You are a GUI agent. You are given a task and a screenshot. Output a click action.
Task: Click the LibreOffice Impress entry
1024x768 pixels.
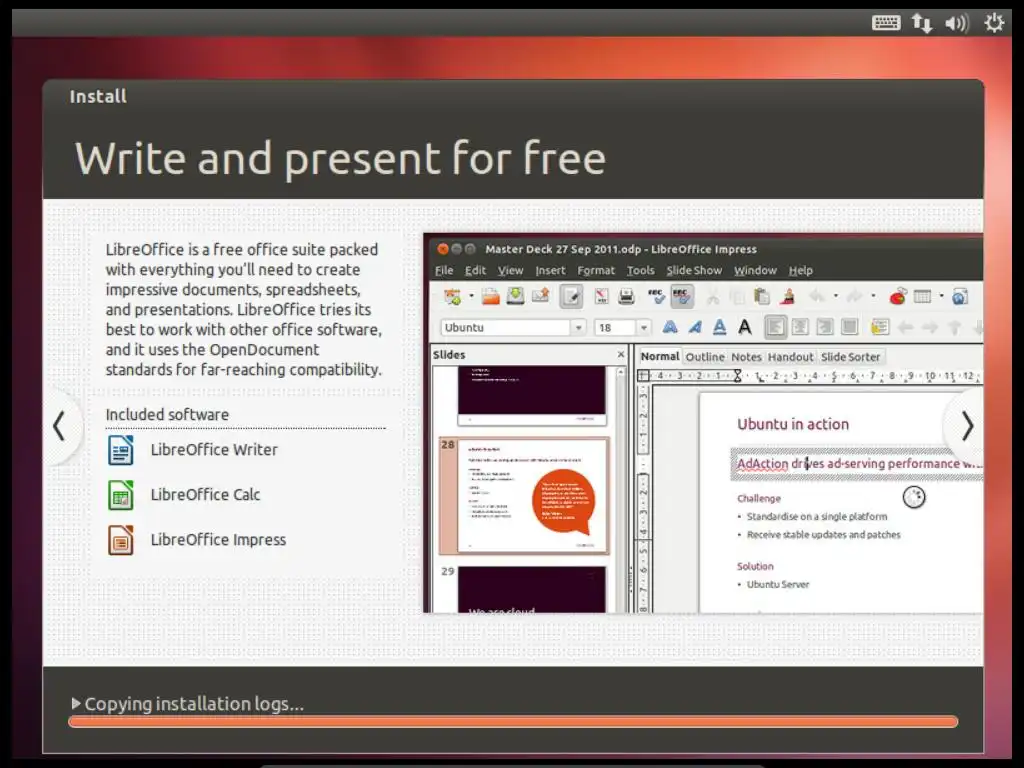(197, 540)
